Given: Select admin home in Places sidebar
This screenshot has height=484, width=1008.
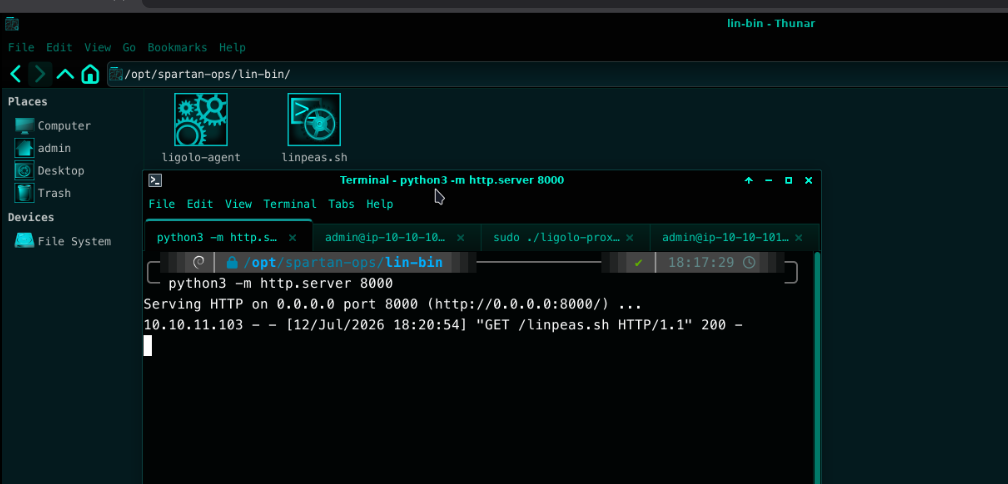Looking at the screenshot, I should (x=43, y=148).
